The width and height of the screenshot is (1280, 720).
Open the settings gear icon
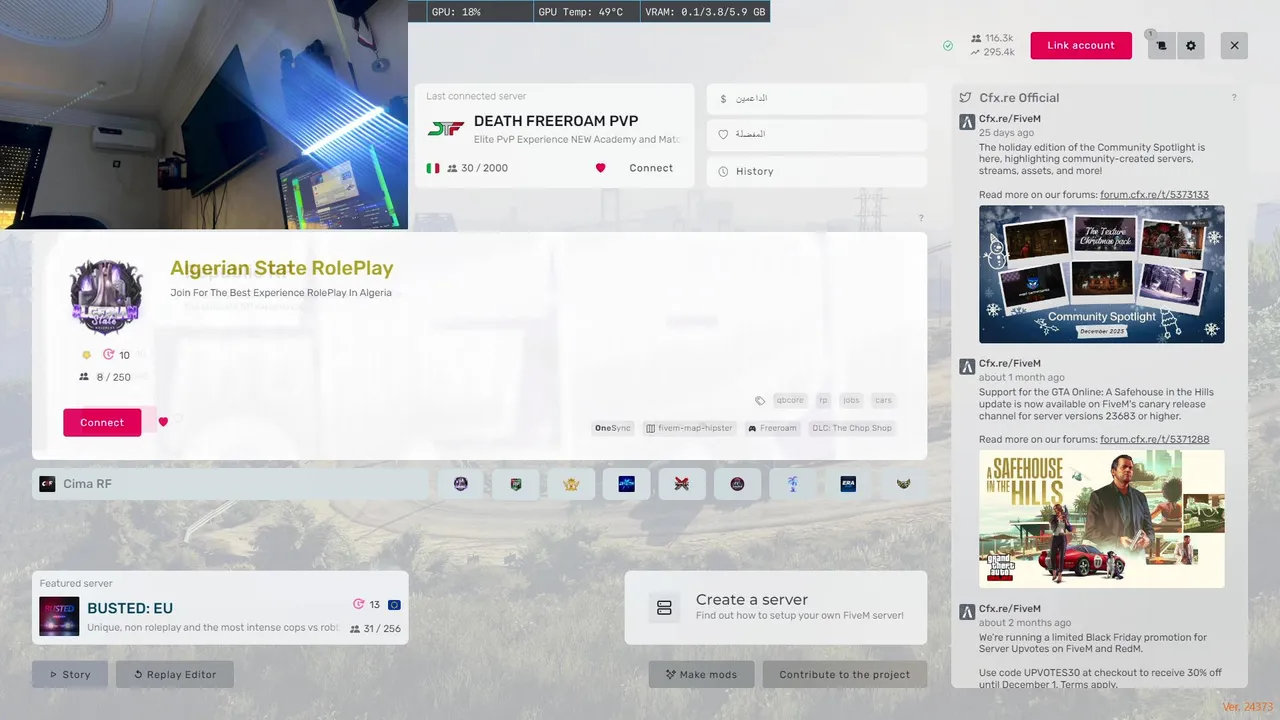point(1191,46)
